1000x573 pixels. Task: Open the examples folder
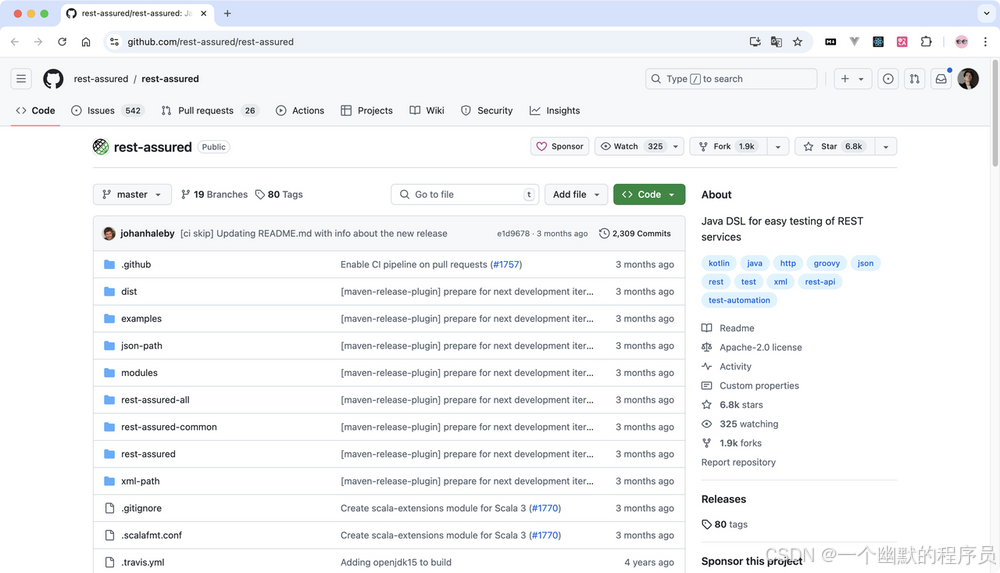141,318
